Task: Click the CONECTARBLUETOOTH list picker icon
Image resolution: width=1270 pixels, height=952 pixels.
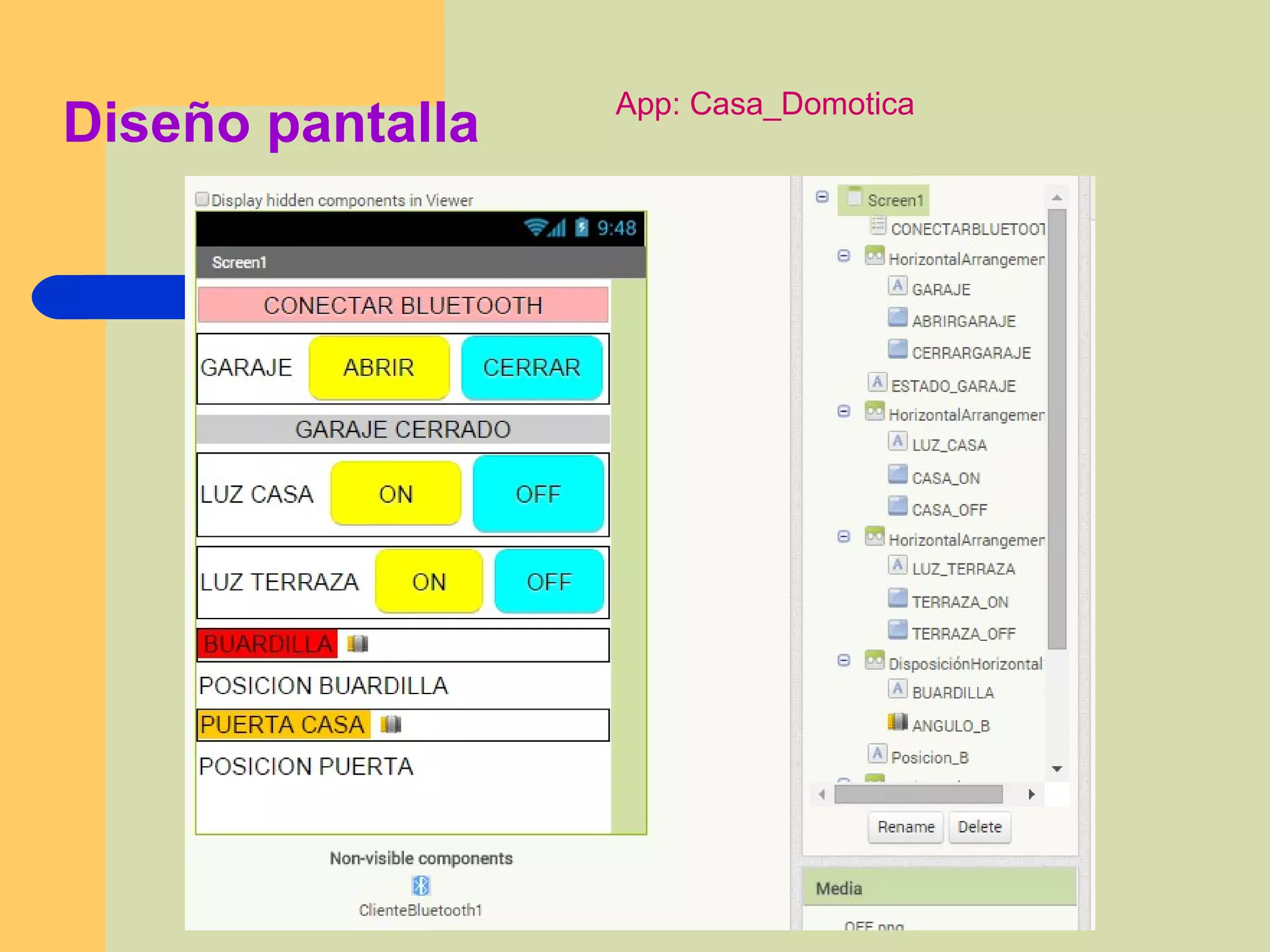Action: (877, 225)
